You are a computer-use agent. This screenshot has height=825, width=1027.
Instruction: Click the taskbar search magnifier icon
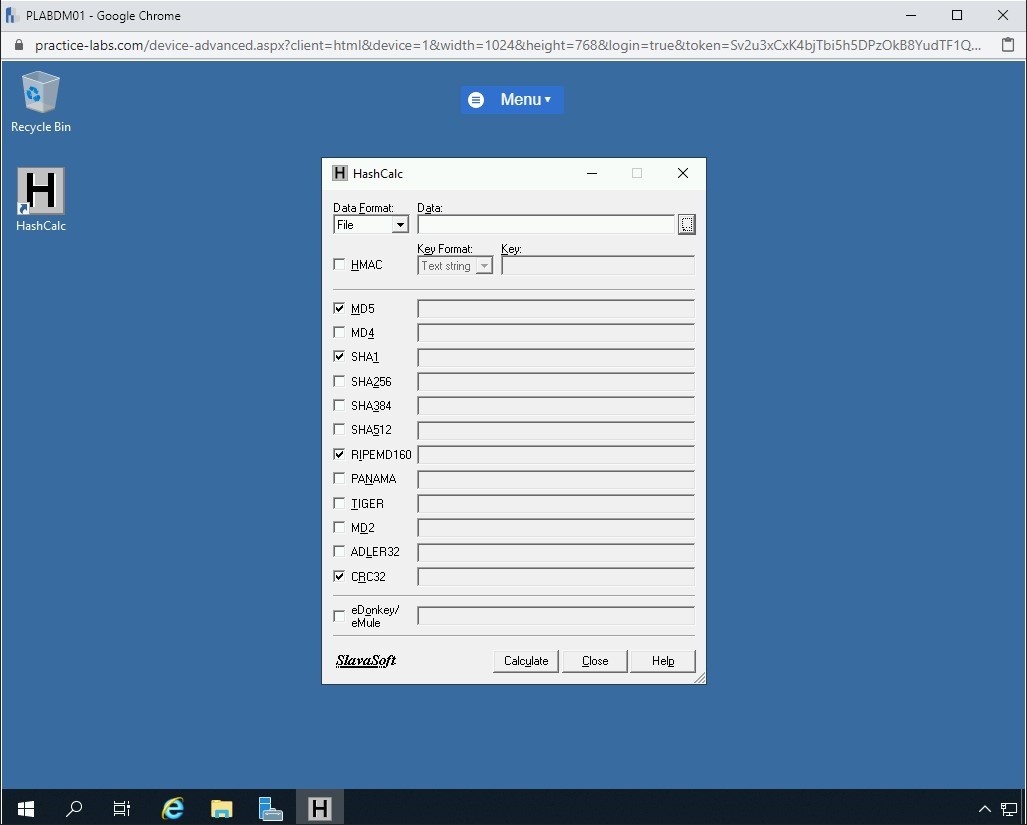(74, 808)
